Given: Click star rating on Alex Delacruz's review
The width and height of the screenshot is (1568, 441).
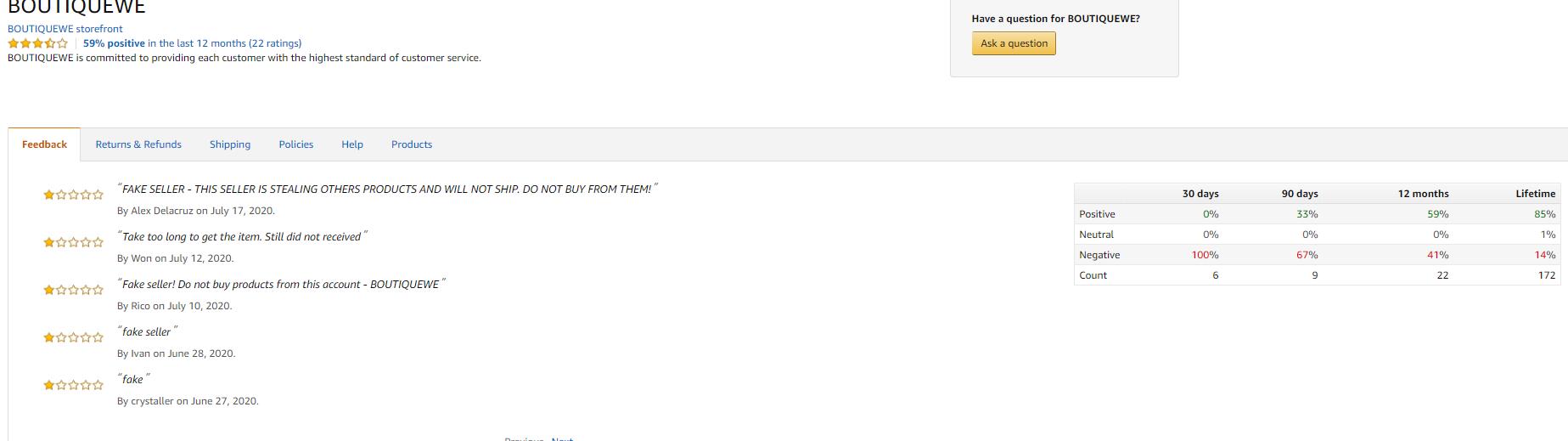Looking at the screenshot, I should (73, 195).
